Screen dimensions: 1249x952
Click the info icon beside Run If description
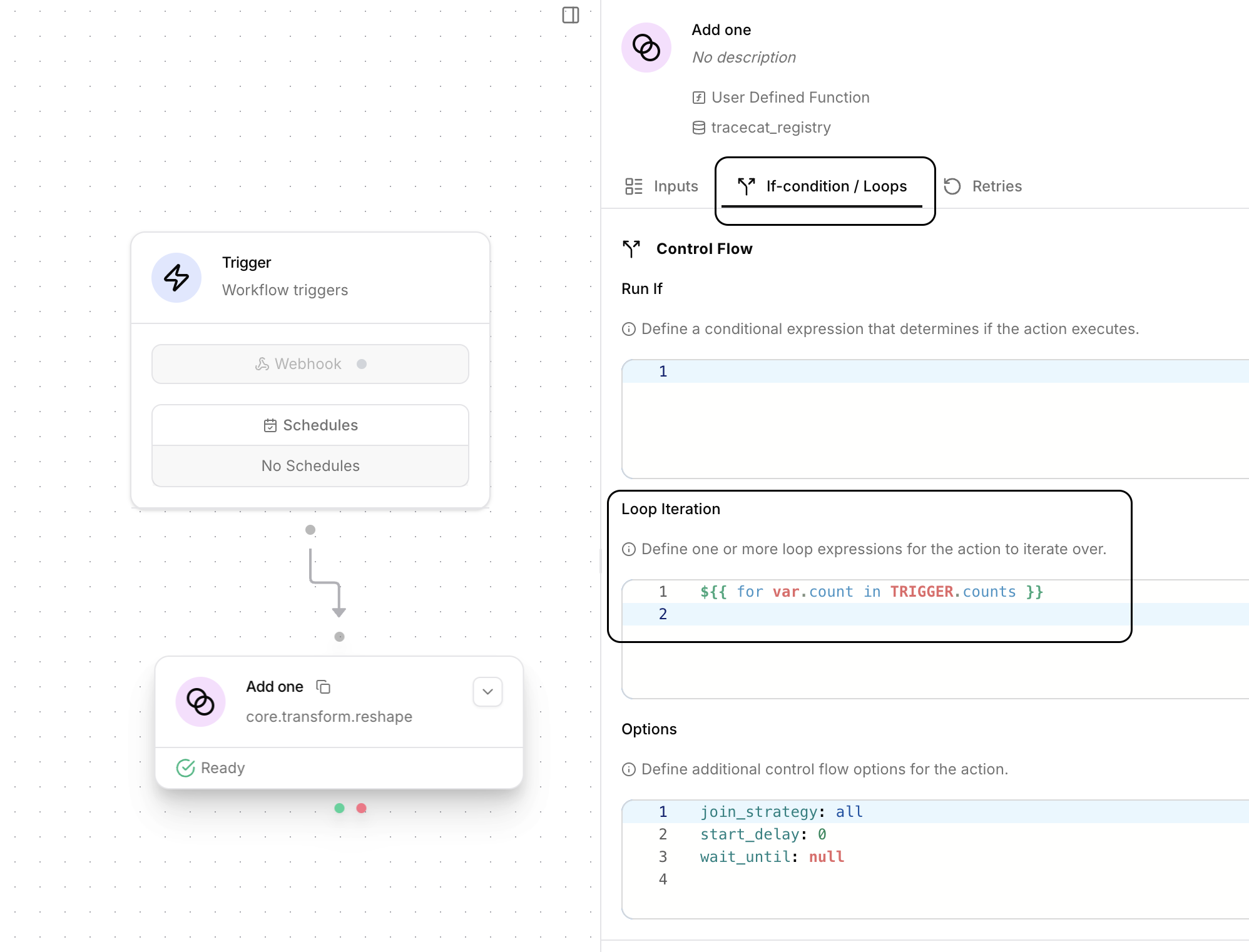pyautogui.click(x=629, y=329)
